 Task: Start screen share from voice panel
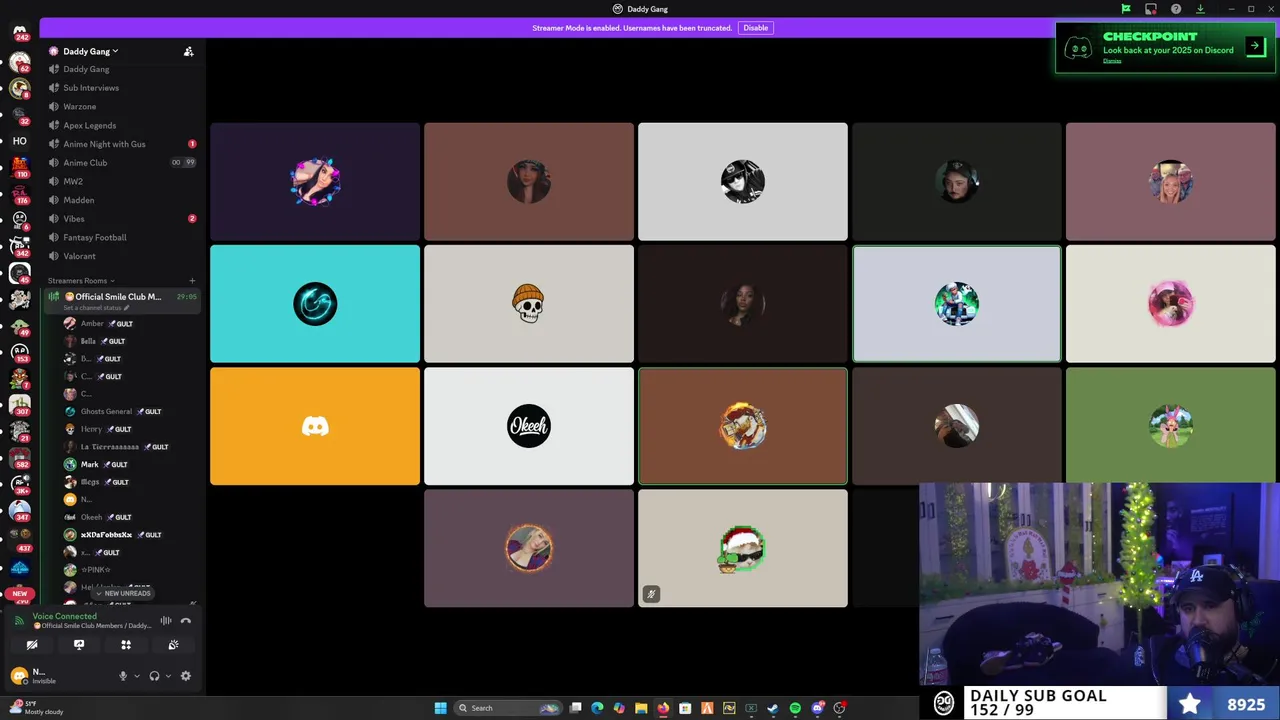tap(79, 645)
